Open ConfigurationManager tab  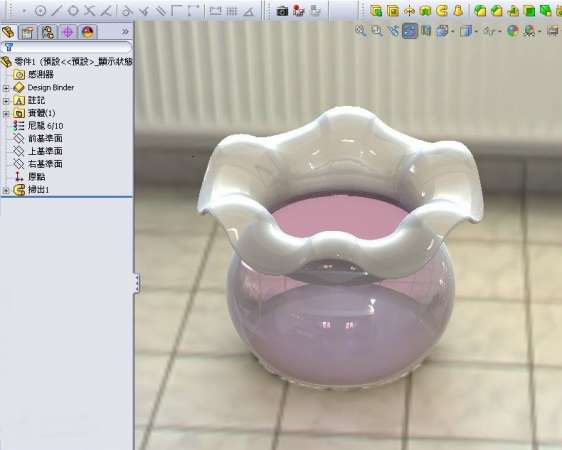(x=47, y=32)
